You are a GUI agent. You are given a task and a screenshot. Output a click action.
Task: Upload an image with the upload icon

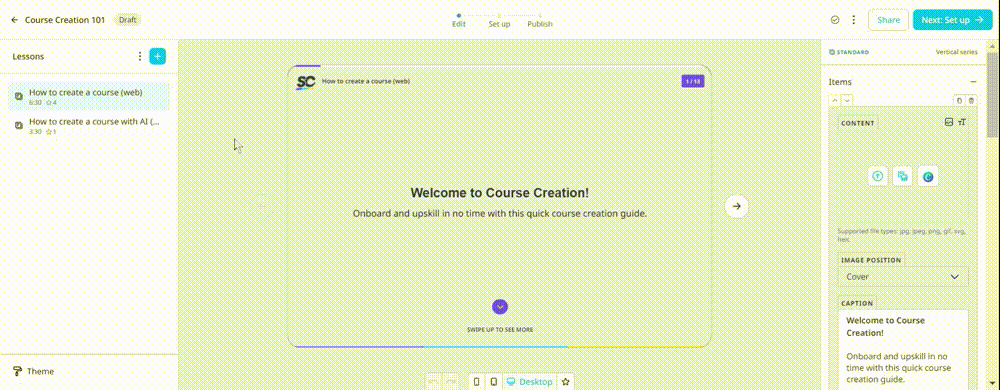click(878, 177)
